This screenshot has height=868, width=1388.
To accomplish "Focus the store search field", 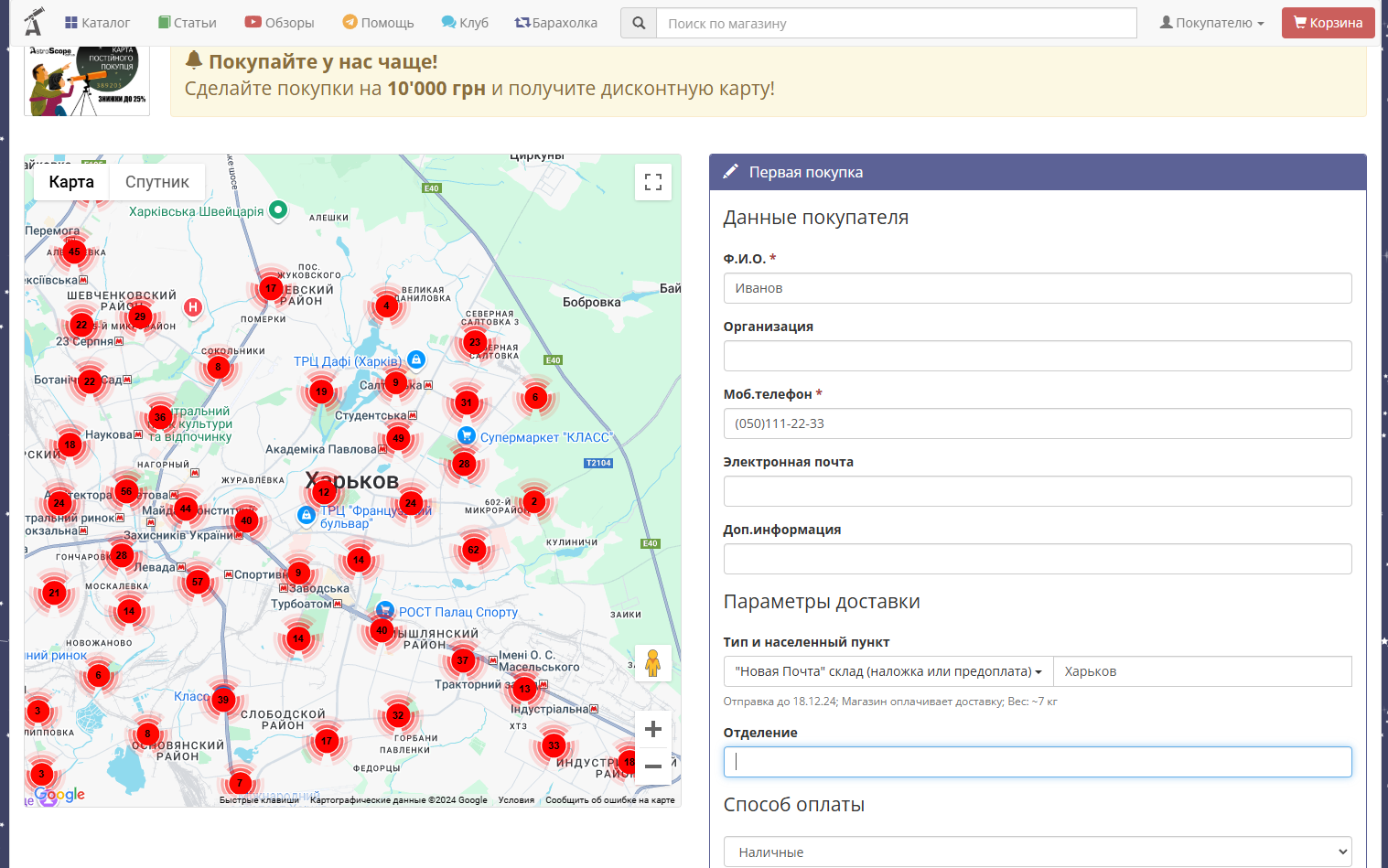I will coord(897,23).
